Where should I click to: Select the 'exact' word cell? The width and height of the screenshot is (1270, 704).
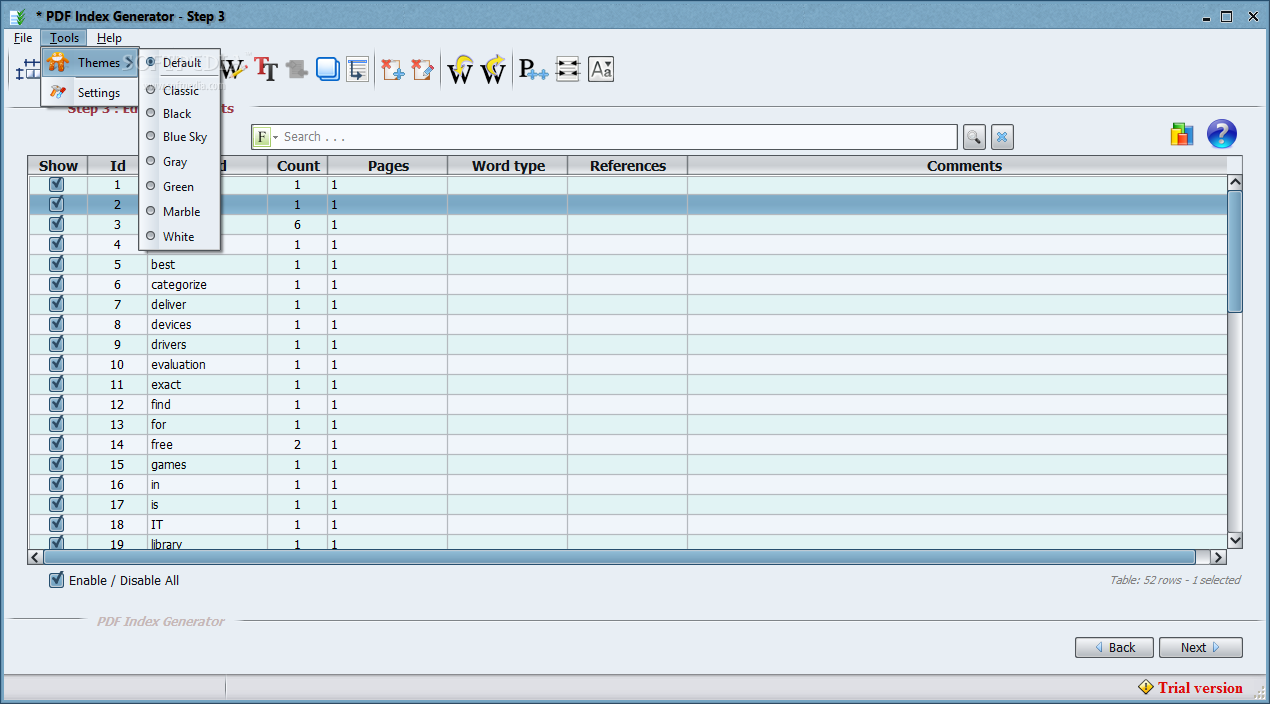point(207,384)
